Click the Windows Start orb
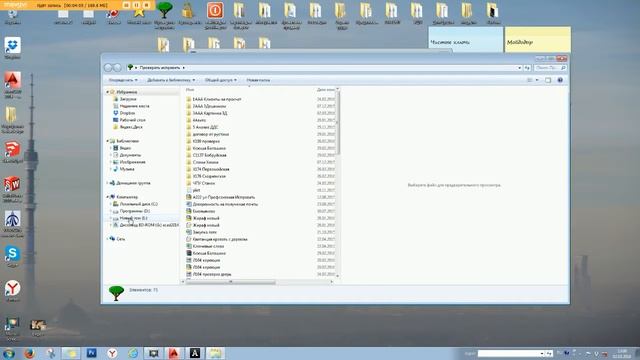Viewport: 640px width, 360px height. click(x=9, y=353)
